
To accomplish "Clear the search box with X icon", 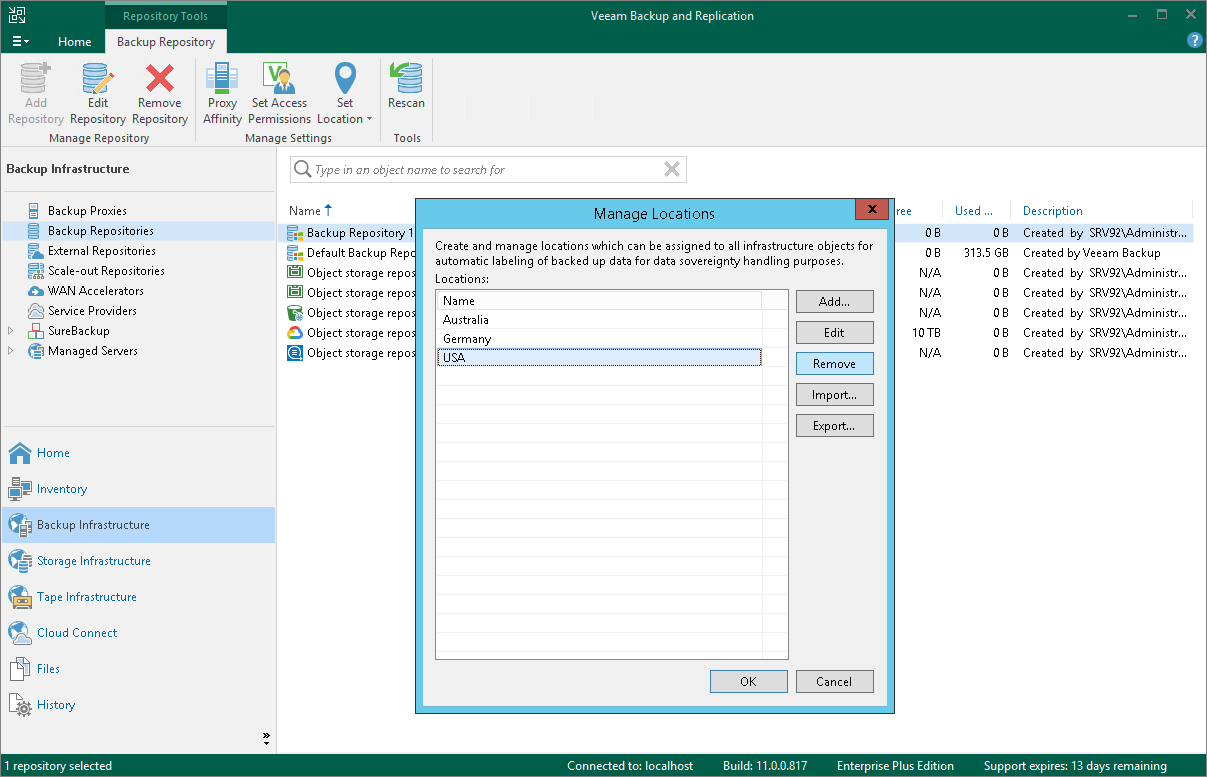I will (672, 170).
